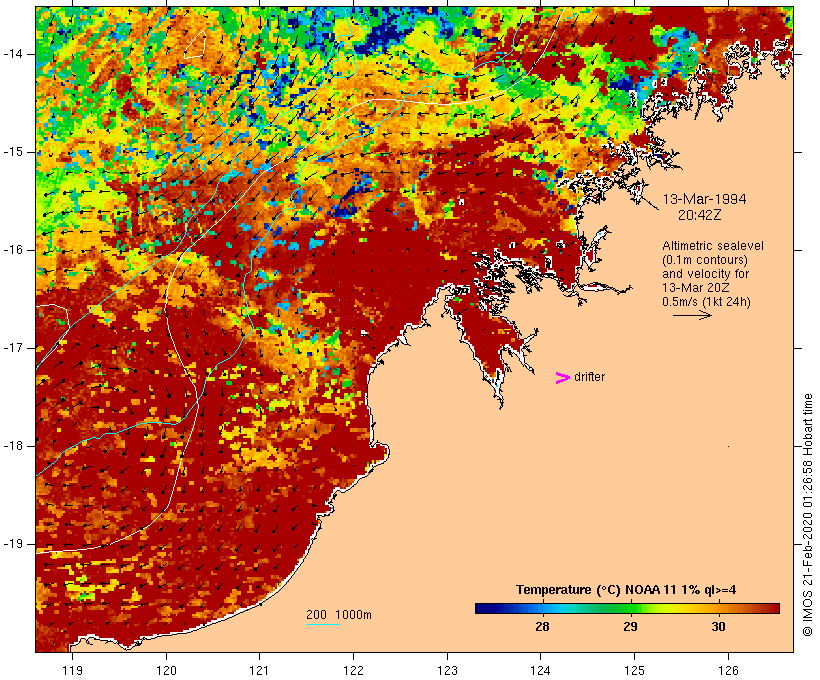Image resolution: width=820 pixels, height=680 pixels.
Task: Click the magenta drifter marker symbol
Action: [x=562, y=378]
